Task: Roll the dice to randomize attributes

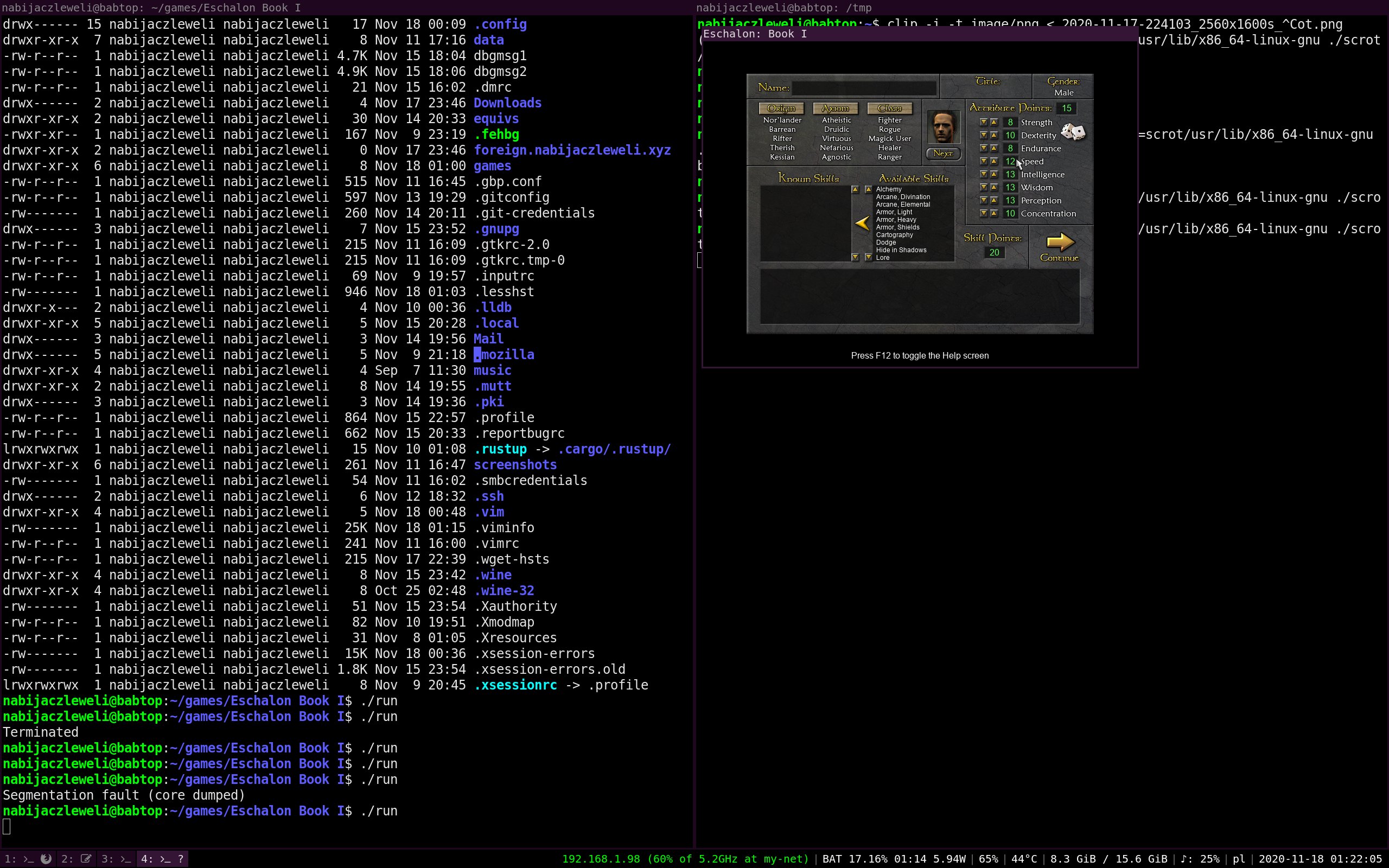Action: pos(1072,132)
